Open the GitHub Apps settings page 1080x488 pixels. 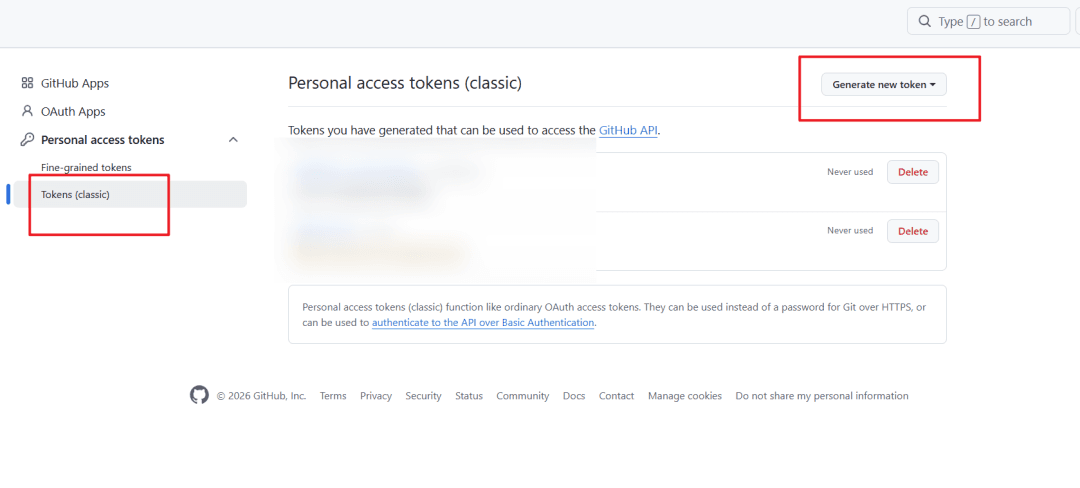[x=75, y=84]
